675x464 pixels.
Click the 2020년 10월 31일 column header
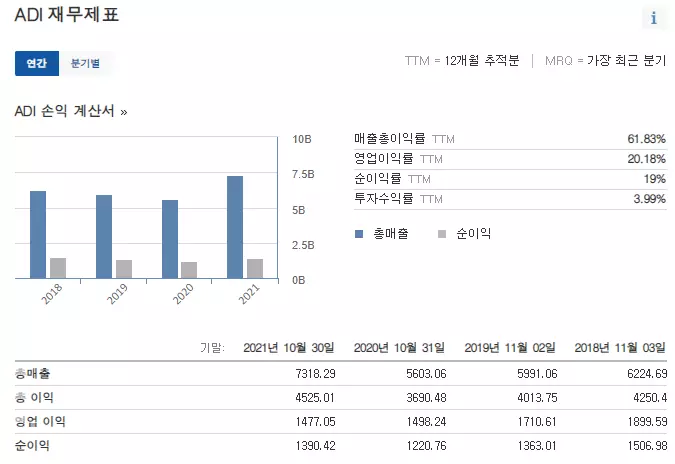pyautogui.click(x=399, y=348)
